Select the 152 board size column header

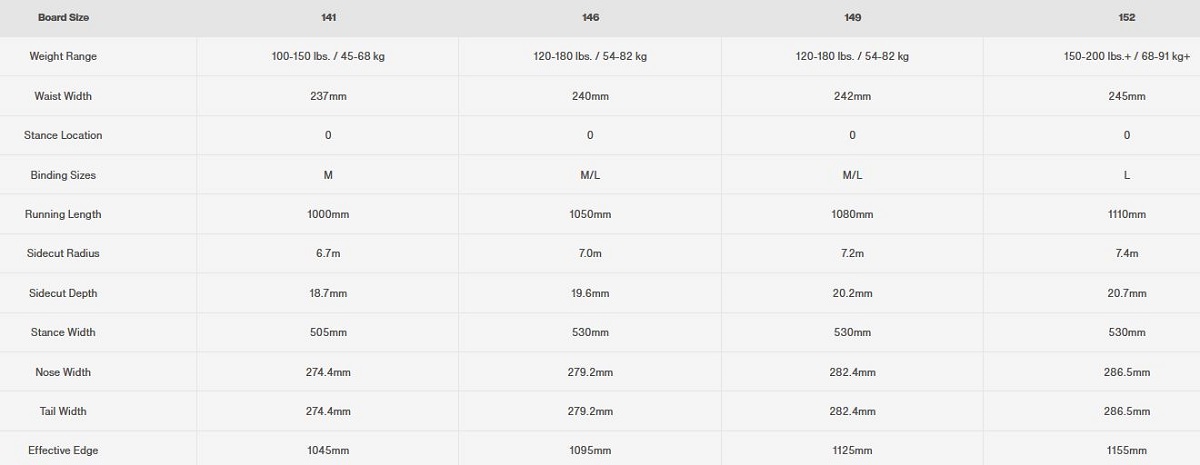point(1127,18)
